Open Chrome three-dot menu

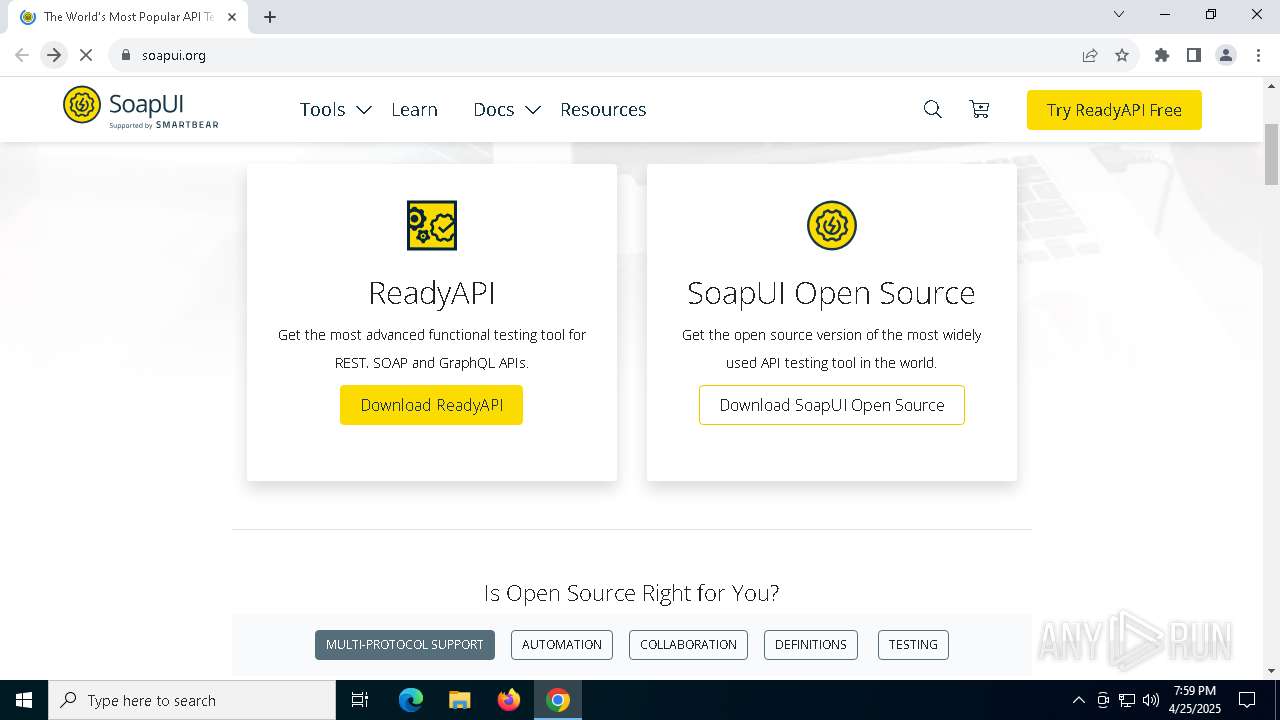[x=1257, y=55]
